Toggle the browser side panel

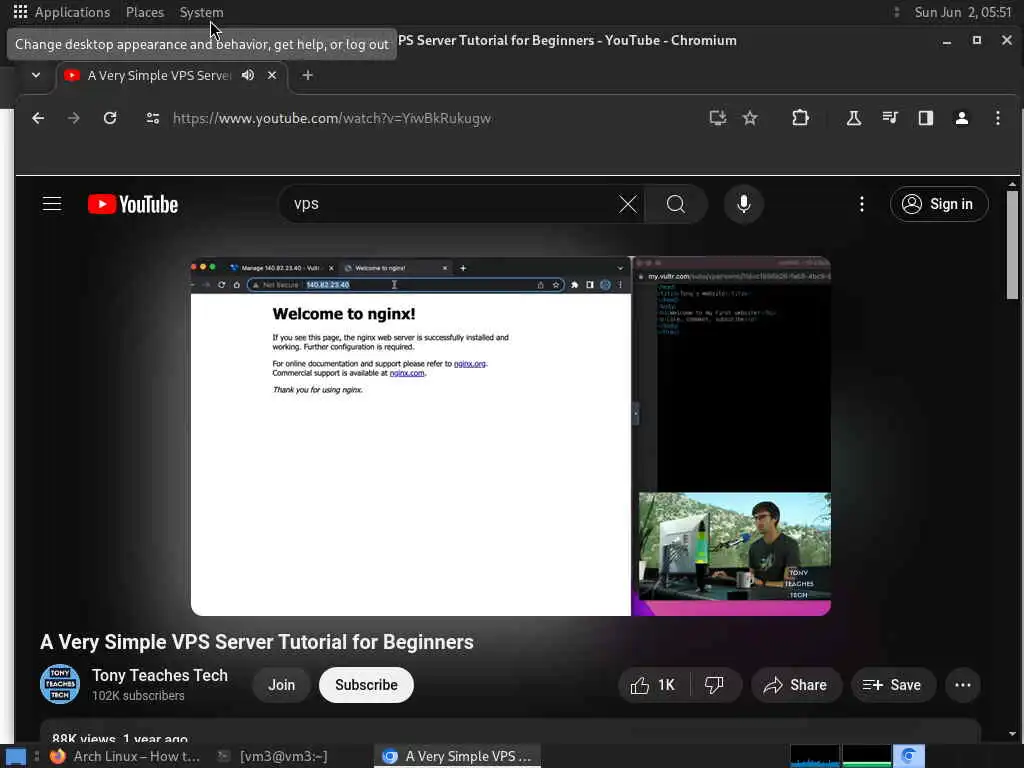pos(925,118)
